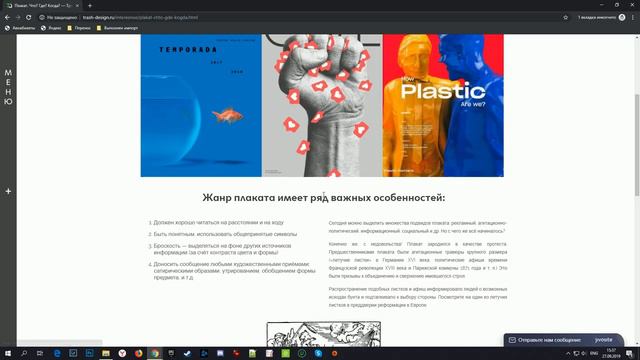
Task: Reload the page with the refresh icon
Action: [x=29, y=18]
